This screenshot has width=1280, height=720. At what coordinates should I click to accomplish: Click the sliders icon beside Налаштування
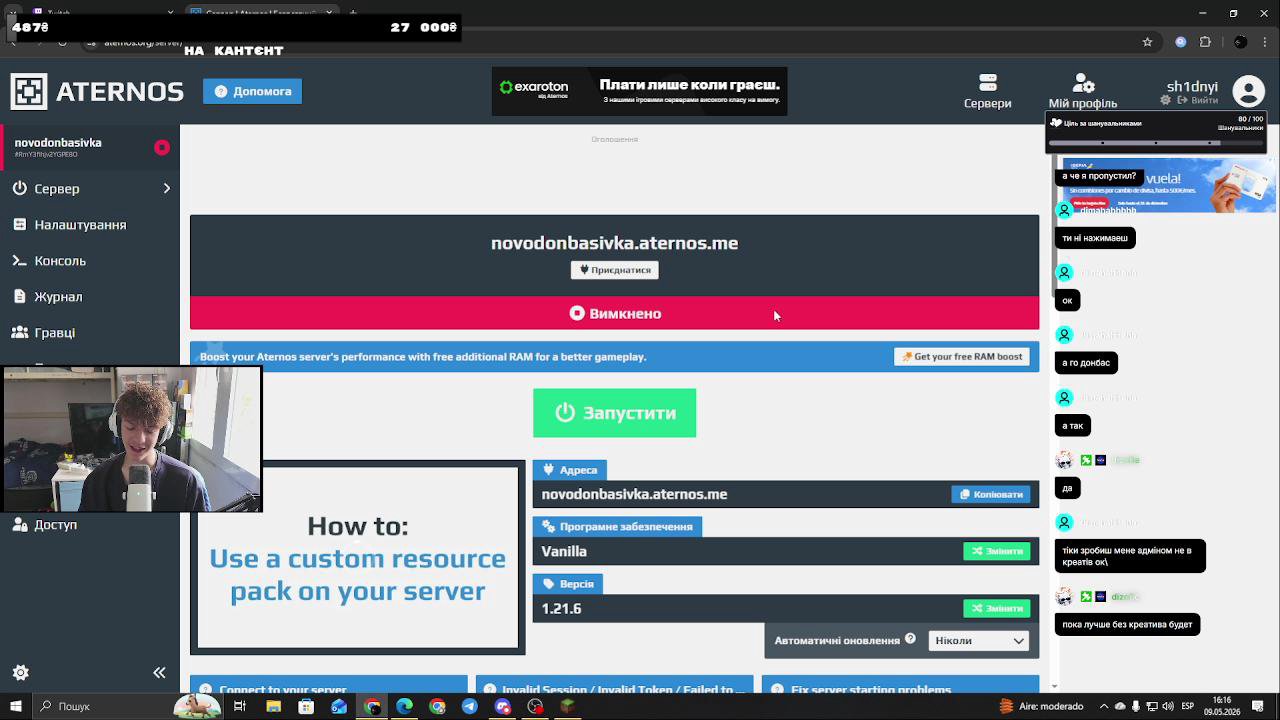[x=20, y=224]
